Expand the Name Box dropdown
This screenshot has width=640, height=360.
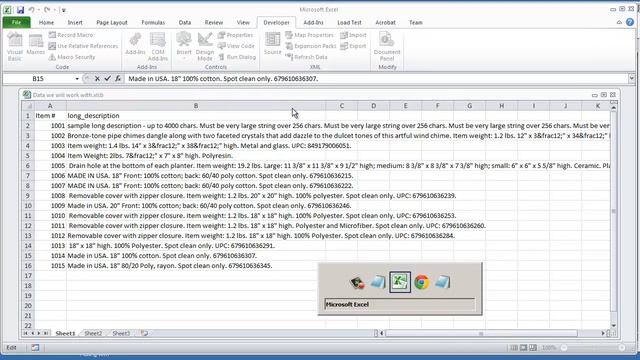click(77, 79)
